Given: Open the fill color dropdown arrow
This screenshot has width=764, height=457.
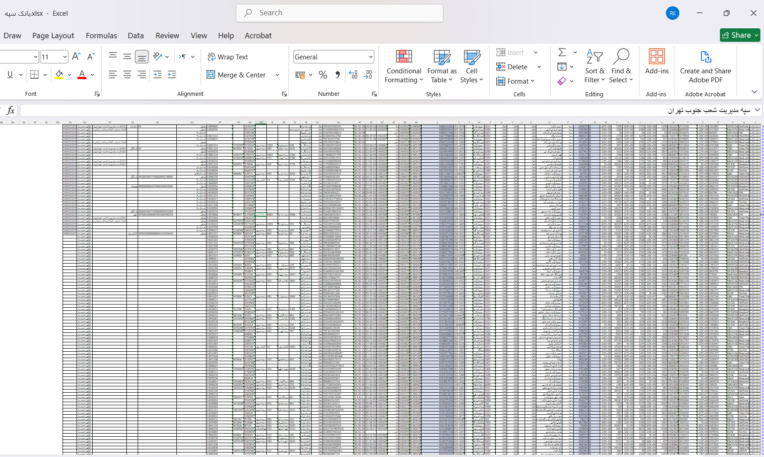Looking at the screenshot, I should (x=69, y=75).
